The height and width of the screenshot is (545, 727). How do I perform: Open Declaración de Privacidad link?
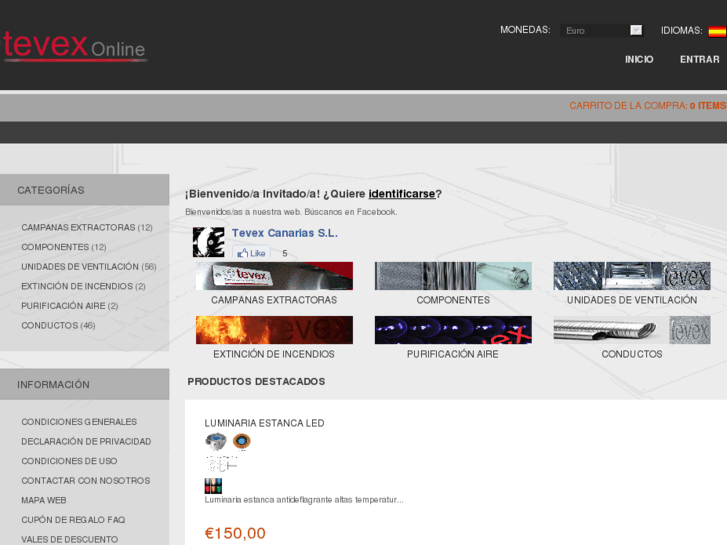coord(86,441)
